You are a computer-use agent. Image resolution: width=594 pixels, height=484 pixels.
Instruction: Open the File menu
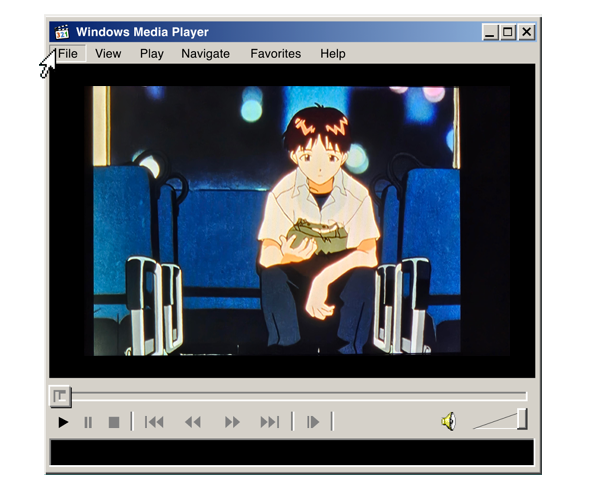68,53
